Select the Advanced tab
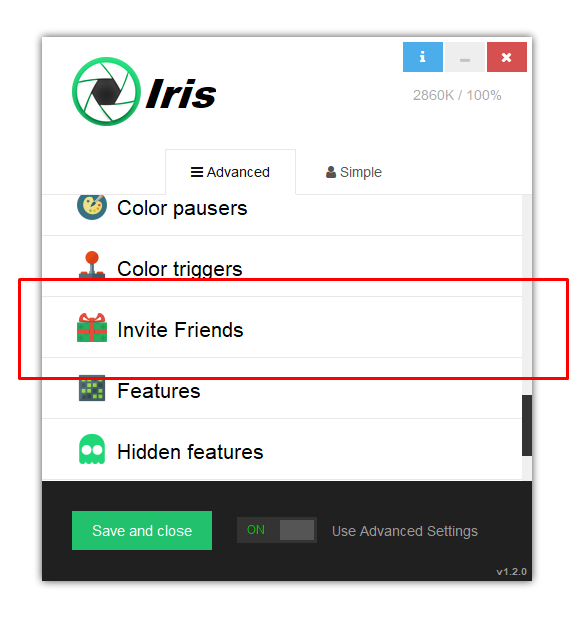 (x=230, y=172)
